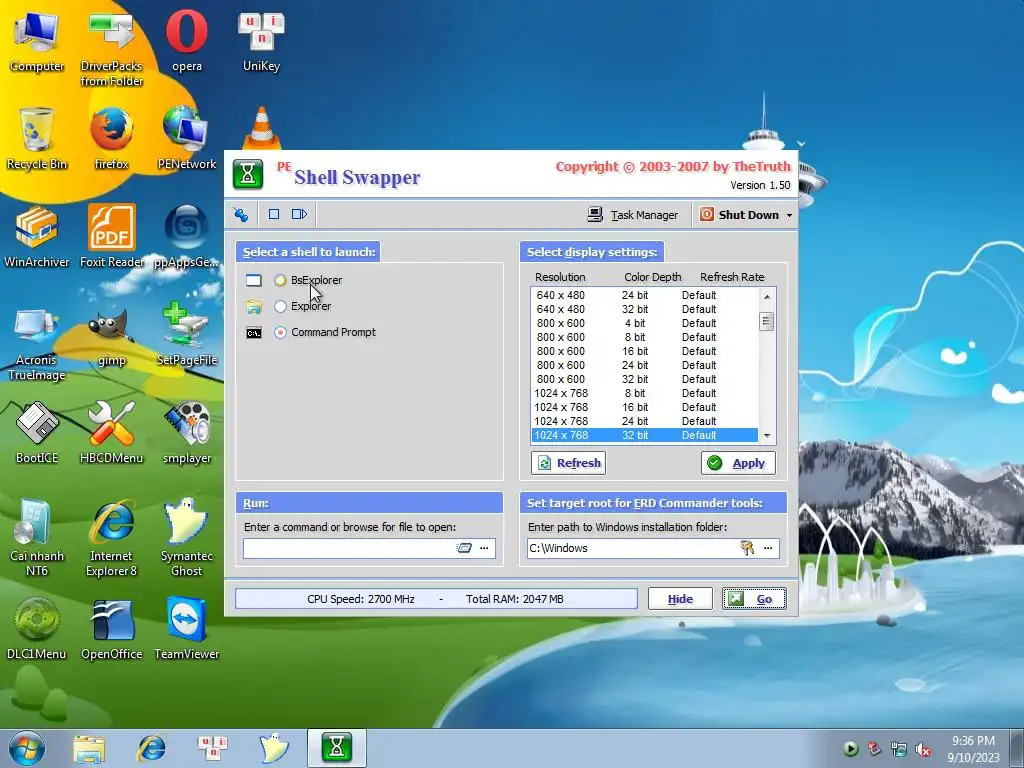The height and width of the screenshot is (768, 1024).
Task: Click the Go button
Action: pyautogui.click(x=754, y=599)
